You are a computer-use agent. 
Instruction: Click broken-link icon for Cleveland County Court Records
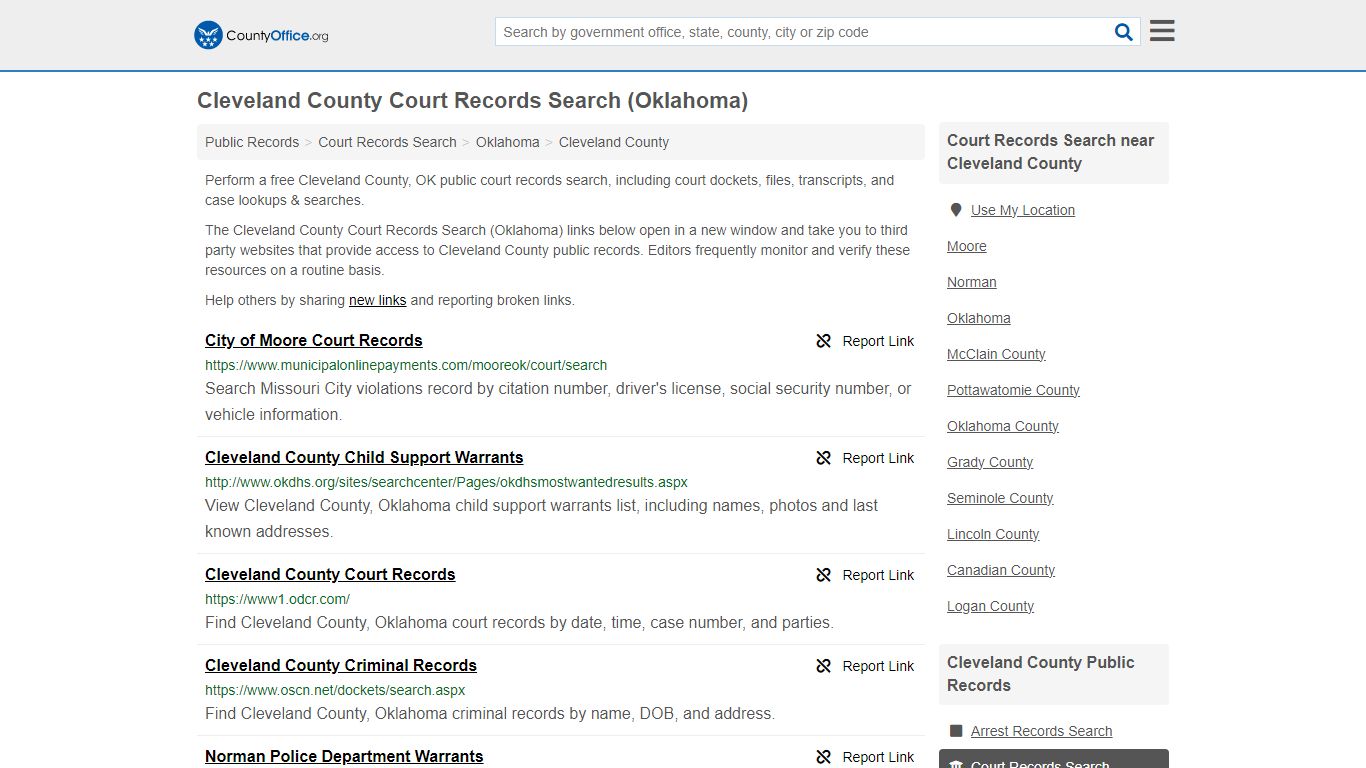824,575
